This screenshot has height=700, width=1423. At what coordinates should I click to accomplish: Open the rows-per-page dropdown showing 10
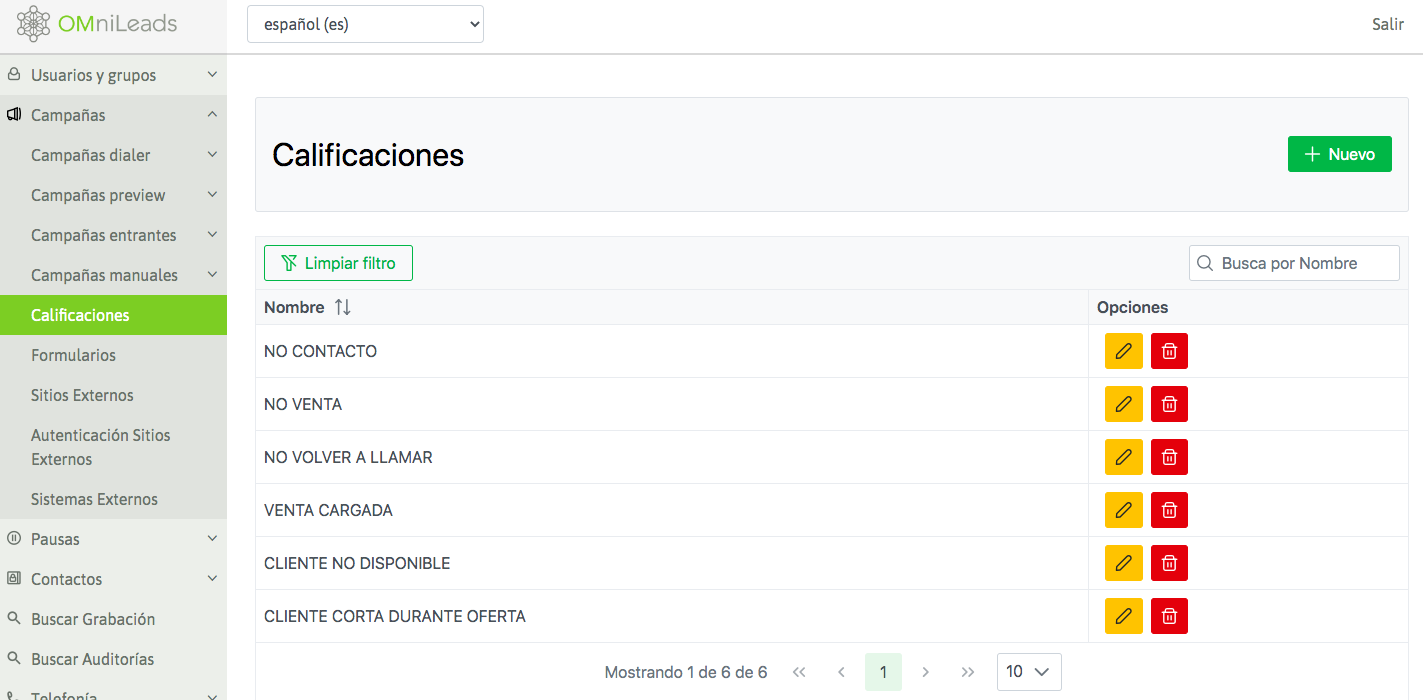(x=1028, y=672)
